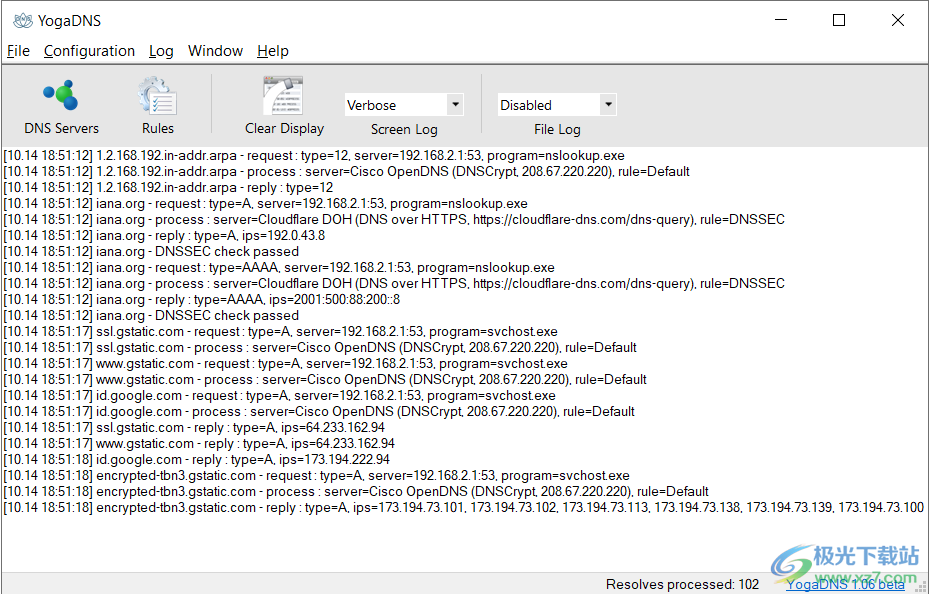Expand the Screen Log dropdown arrow
Viewport: 930px width, 594px height.
tap(455, 105)
